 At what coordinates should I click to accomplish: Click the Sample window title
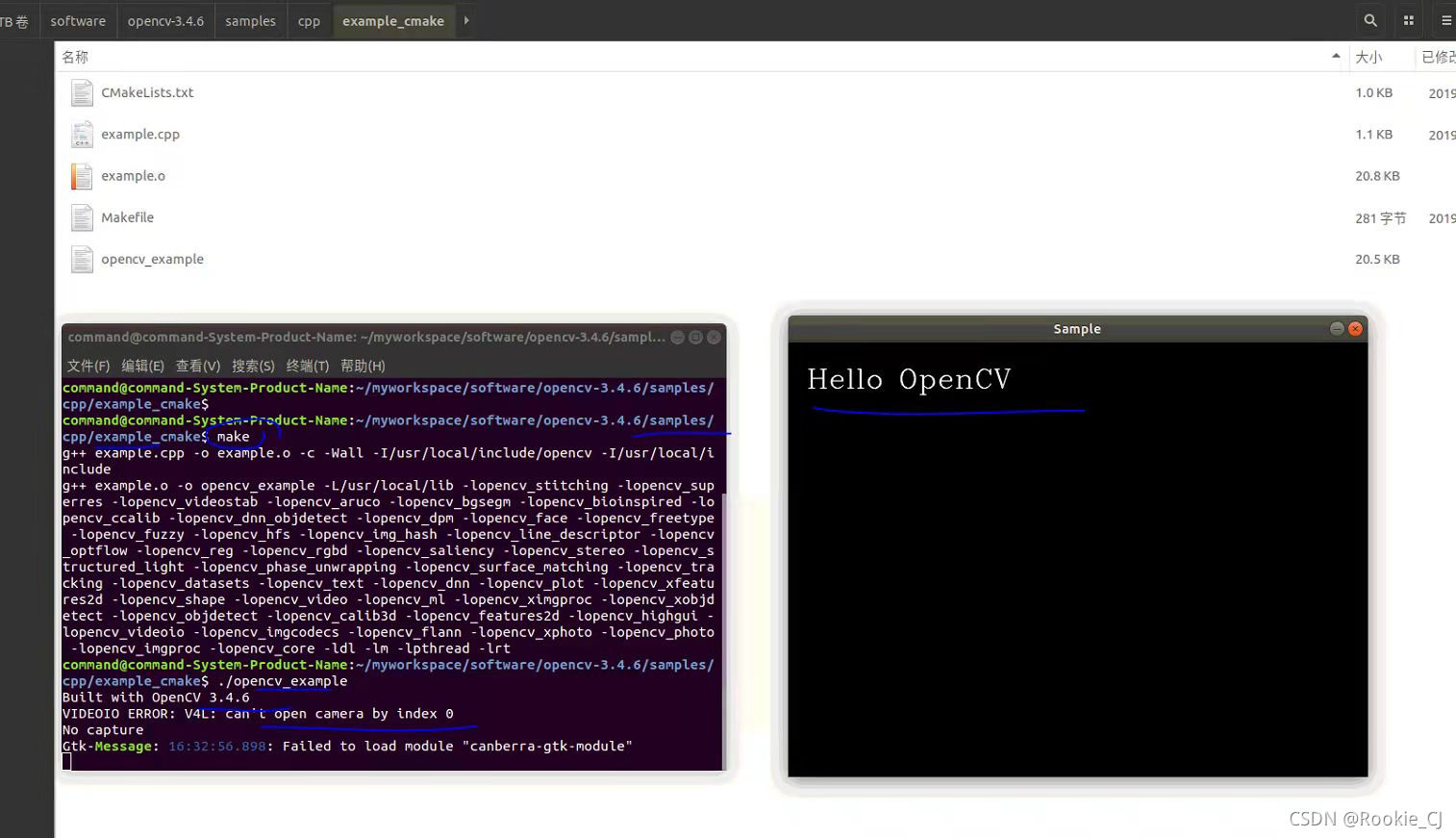point(1077,329)
